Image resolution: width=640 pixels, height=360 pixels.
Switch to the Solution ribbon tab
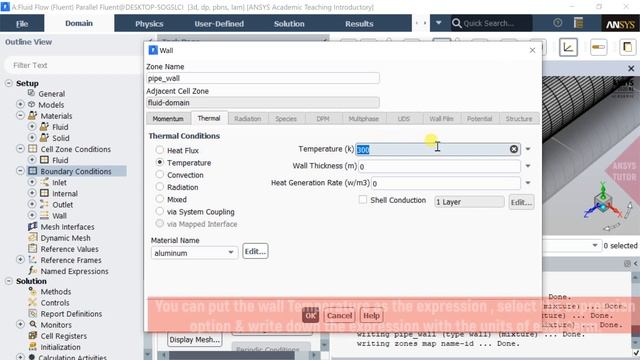pyautogui.click(x=289, y=24)
